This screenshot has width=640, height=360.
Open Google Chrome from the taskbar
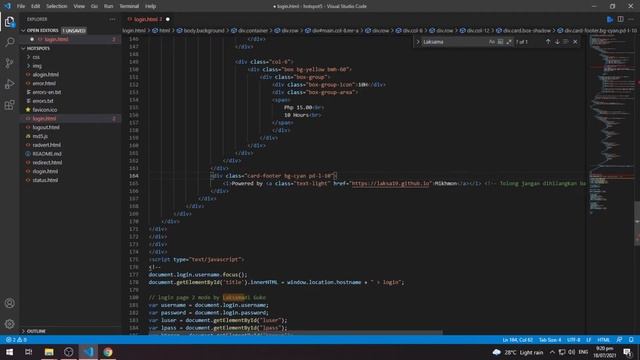pos(108,352)
